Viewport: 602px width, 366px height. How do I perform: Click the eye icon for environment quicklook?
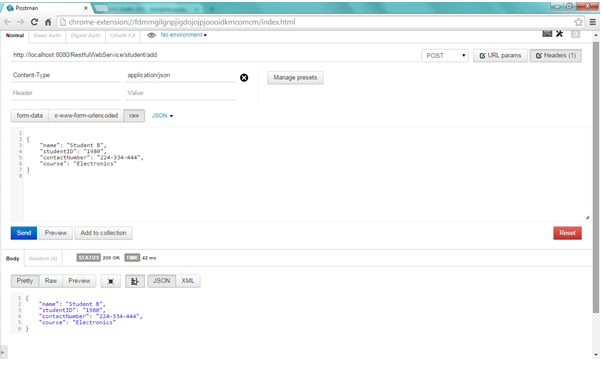(152, 35)
